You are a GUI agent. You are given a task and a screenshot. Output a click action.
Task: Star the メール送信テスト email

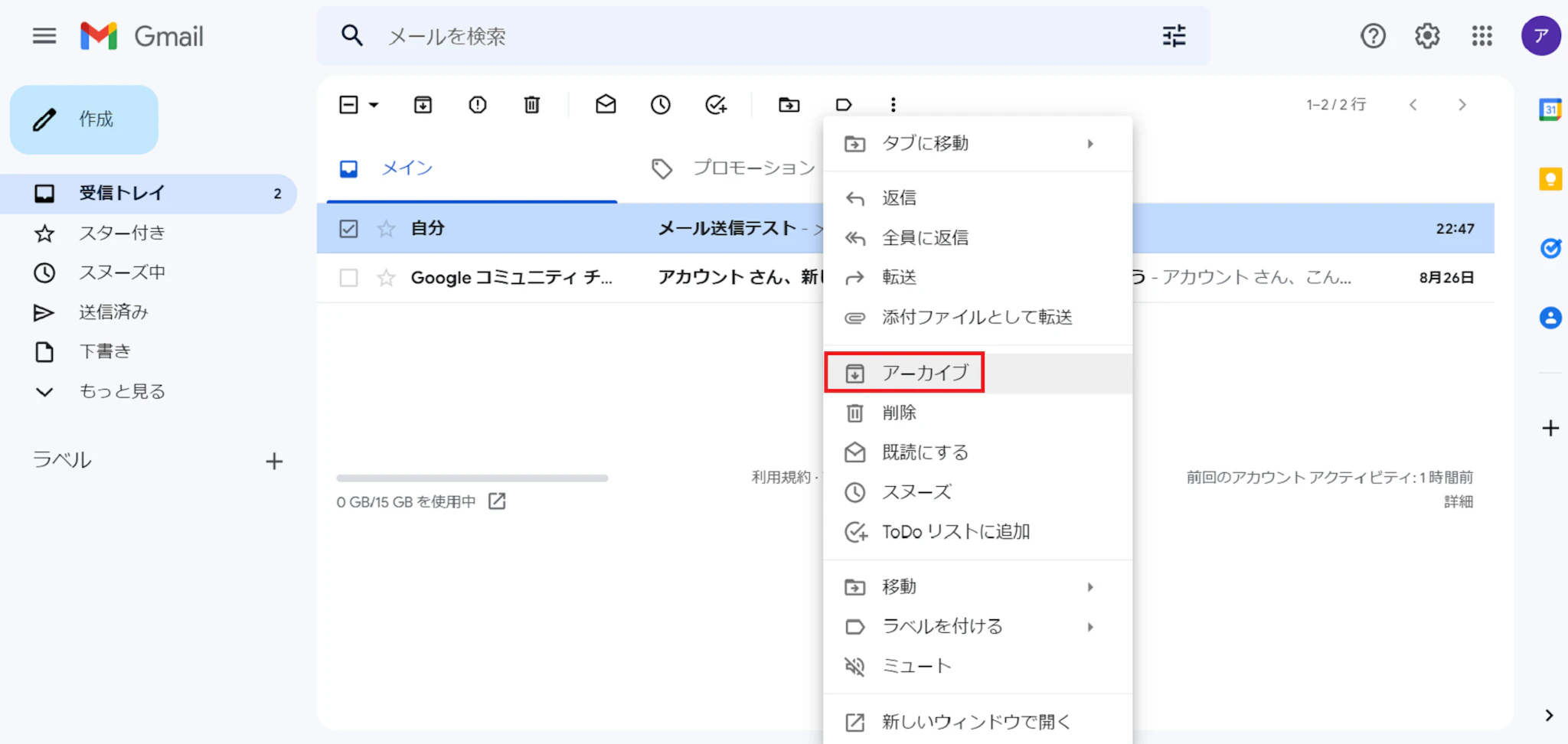coord(386,229)
